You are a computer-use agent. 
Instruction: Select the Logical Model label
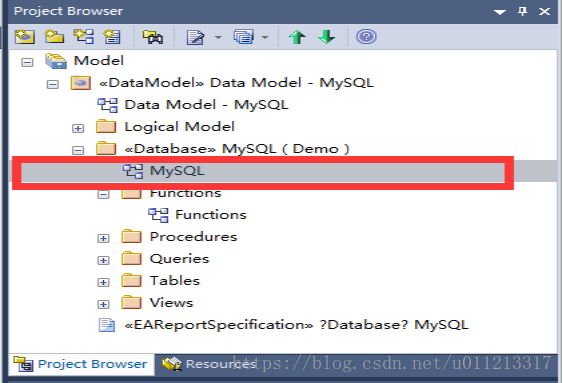pyautogui.click(x=180, y=127)
